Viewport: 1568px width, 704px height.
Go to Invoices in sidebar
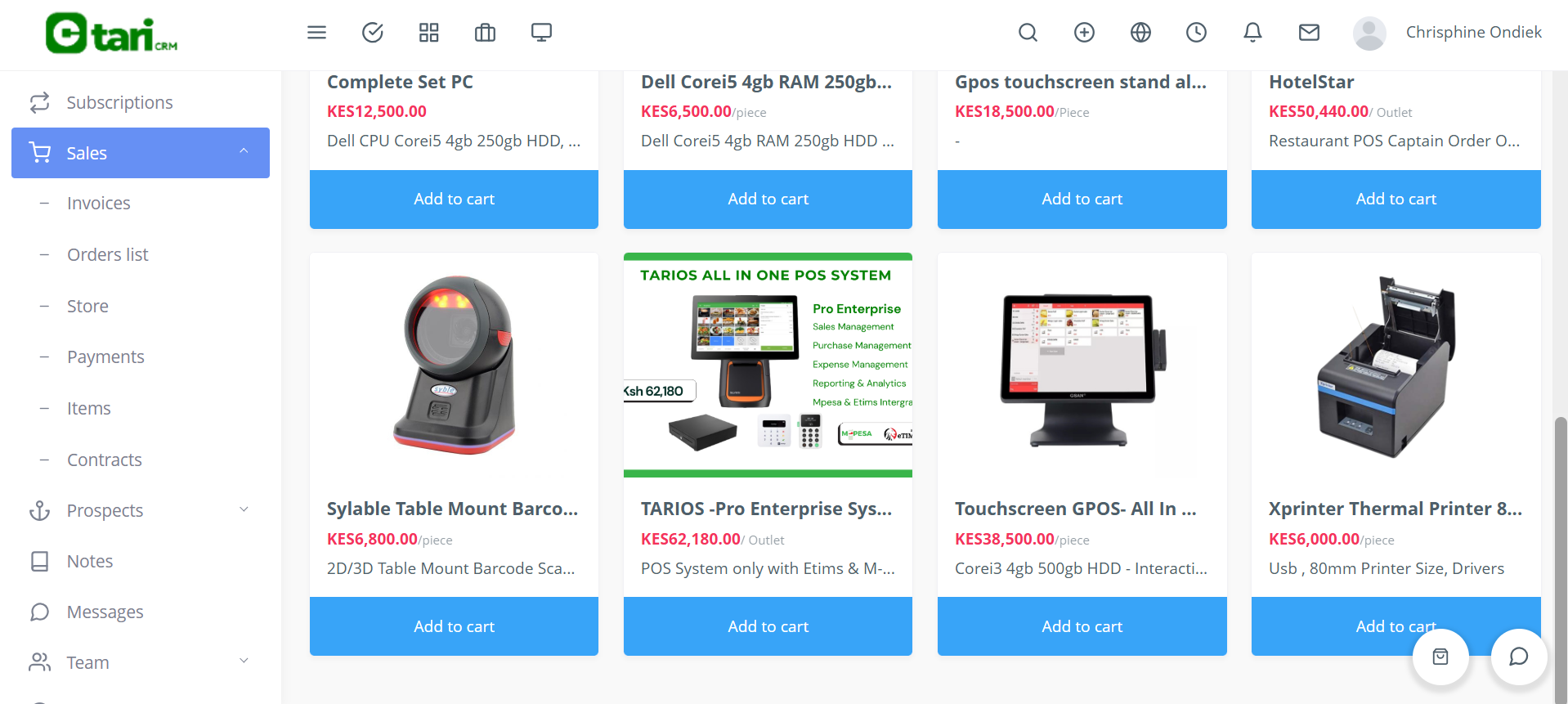pyautogui.click(x=98, y=203)
